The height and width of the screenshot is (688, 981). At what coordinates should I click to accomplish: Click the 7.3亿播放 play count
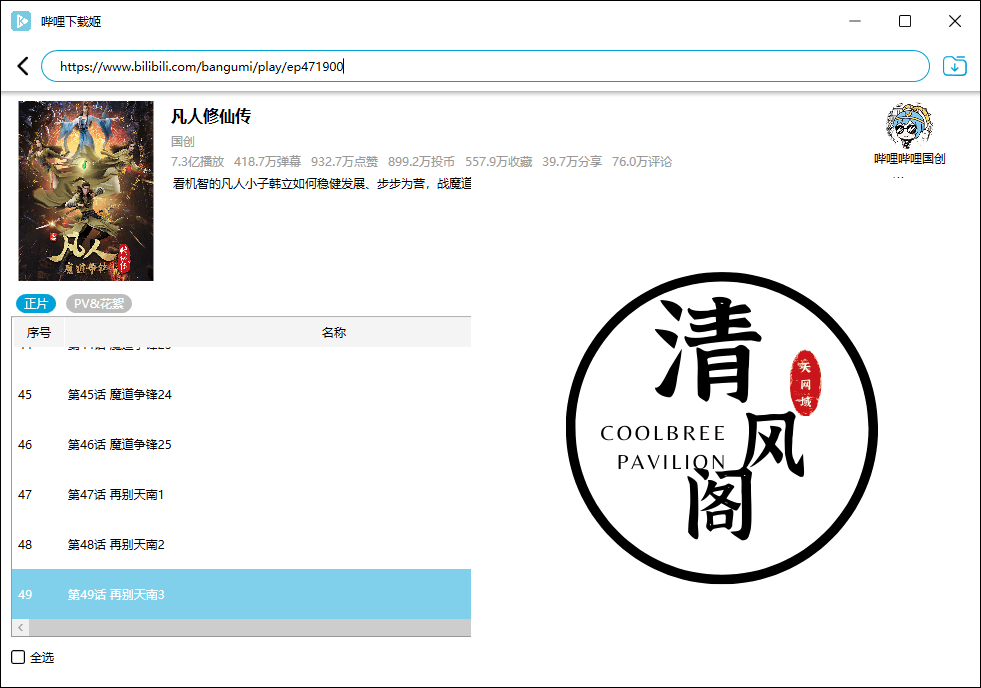click(197, 162)
